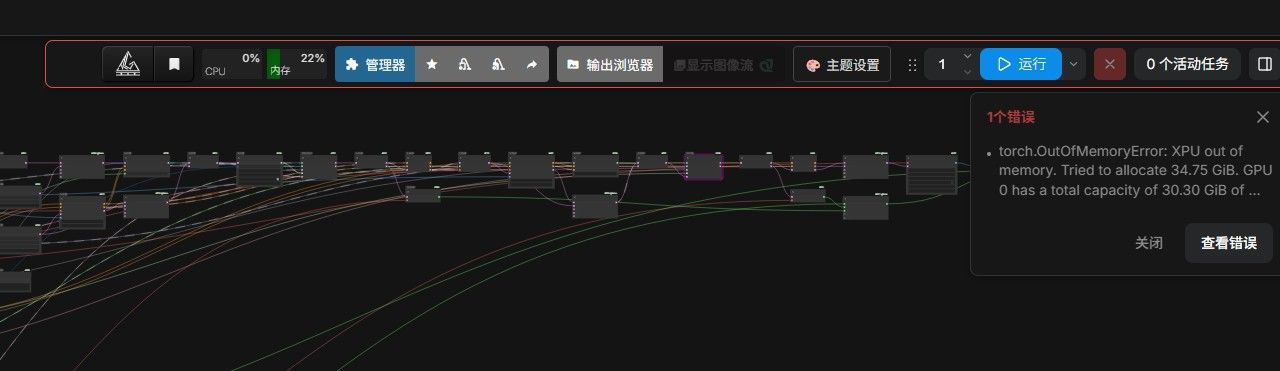Select the purple-outlined node in the graph
This screenshot has height=371, width=1280.
click(x=704, y=167)
